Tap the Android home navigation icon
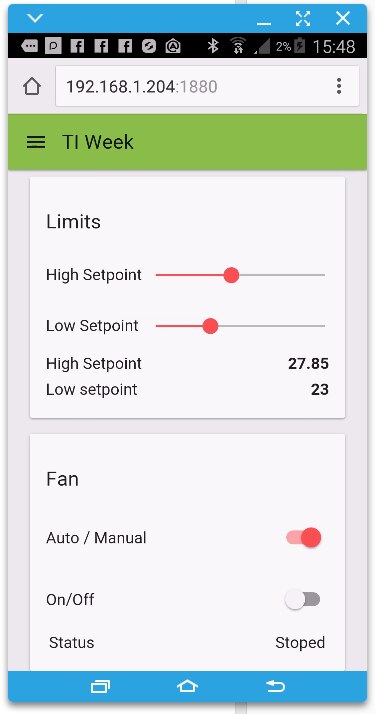 click(x=188, y=686)
